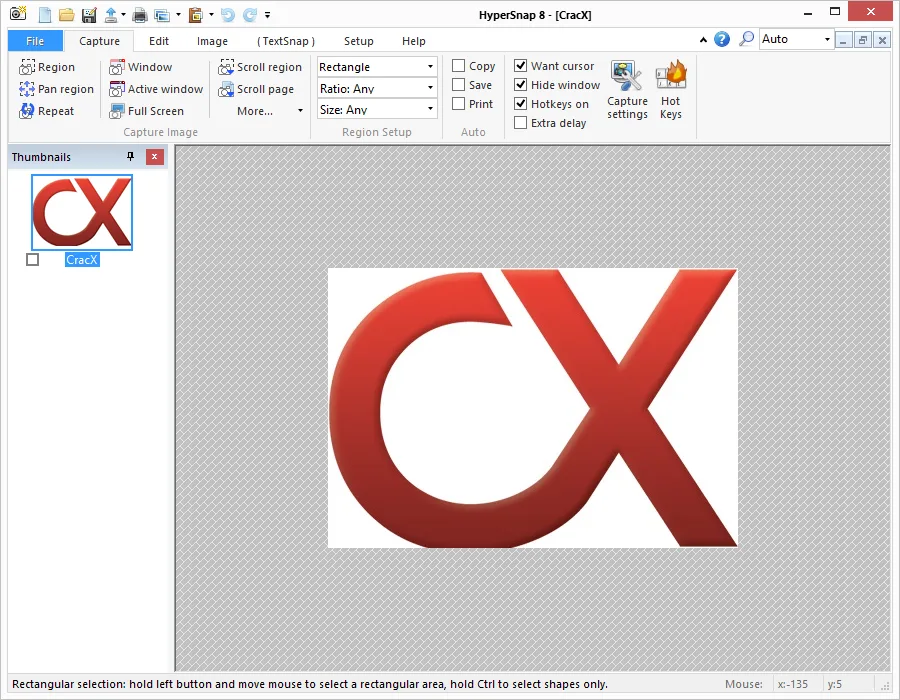Capture a Scroll region
This screenshot has width=900, height=700.
(x=260, y=67)
